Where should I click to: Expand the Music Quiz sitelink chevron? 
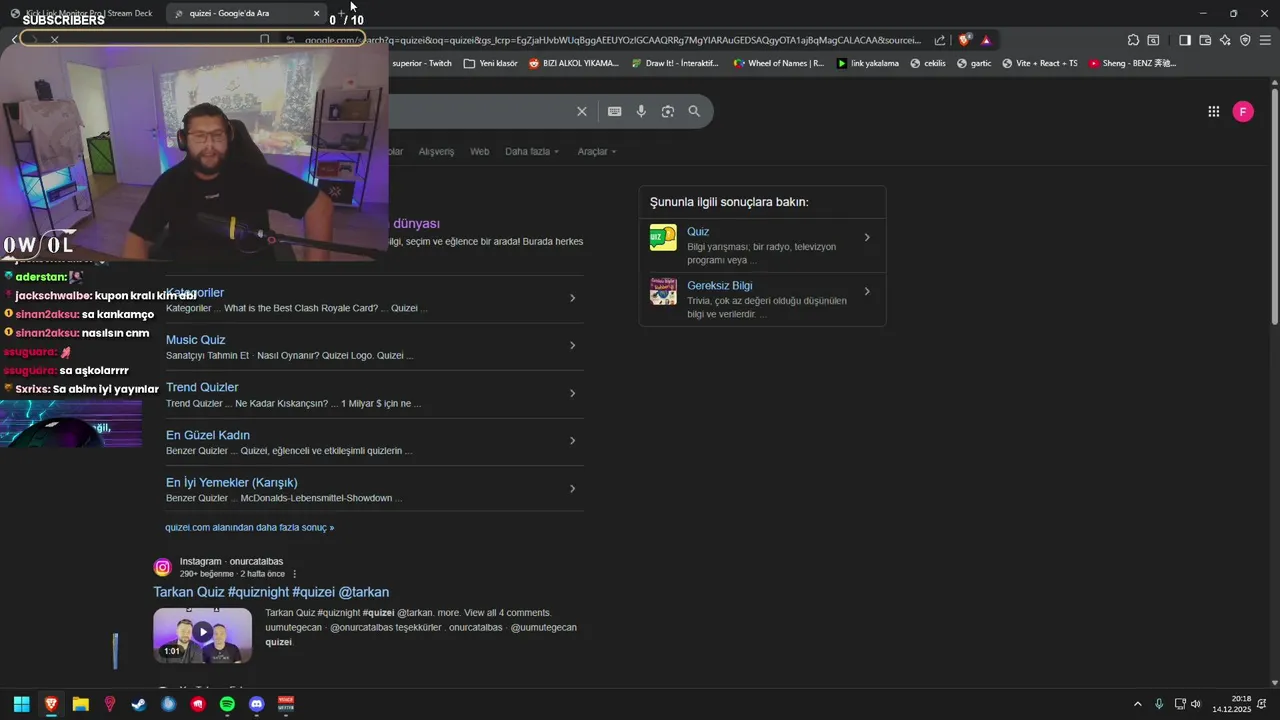(572, 345)
